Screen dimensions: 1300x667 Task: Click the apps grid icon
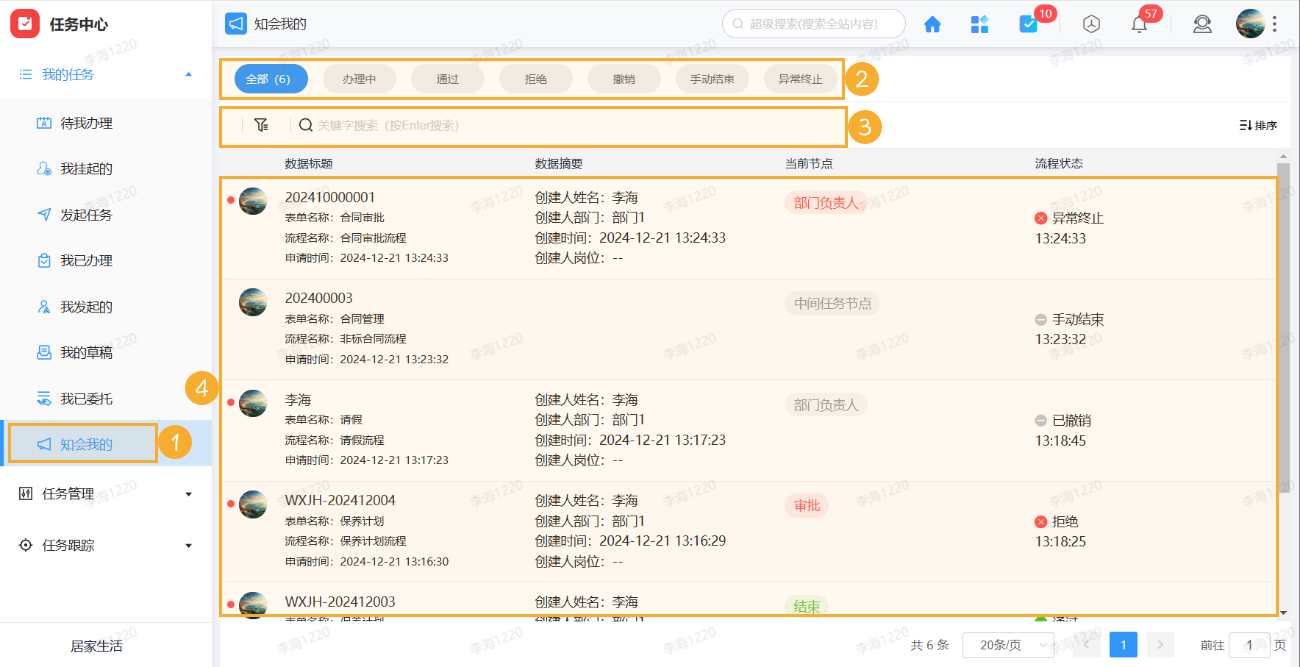[x=979, y=23]
